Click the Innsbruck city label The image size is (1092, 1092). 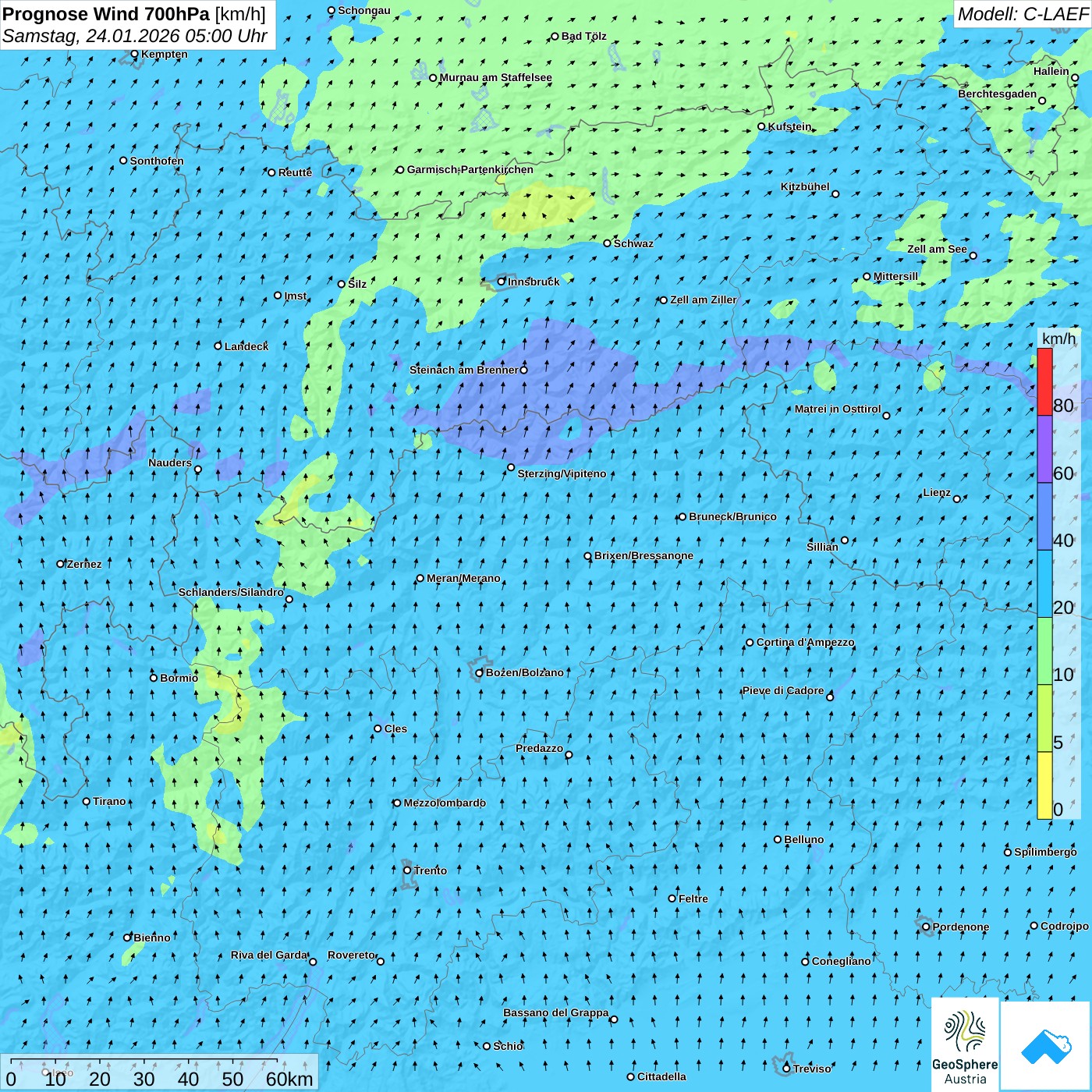pyautogui.click(x=534, y=282)
